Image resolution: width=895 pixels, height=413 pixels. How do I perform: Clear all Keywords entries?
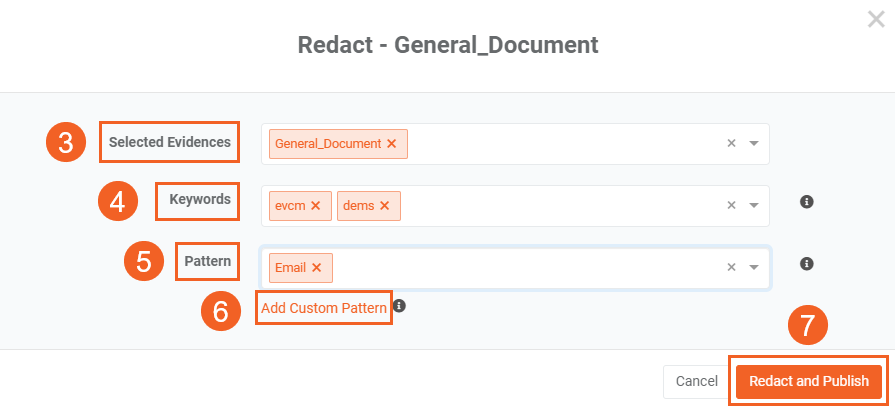731,206
